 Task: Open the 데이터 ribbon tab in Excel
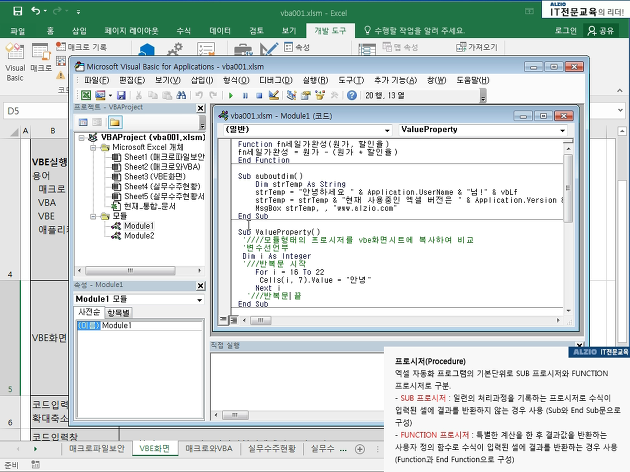pyautogui.click(x=220, y=31)
